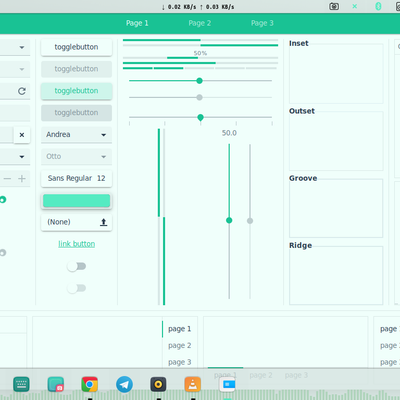The height and width of the screenshot is (400, 400).
Task: Click the teal X icon in the top bar
Action: pos(355,6)
